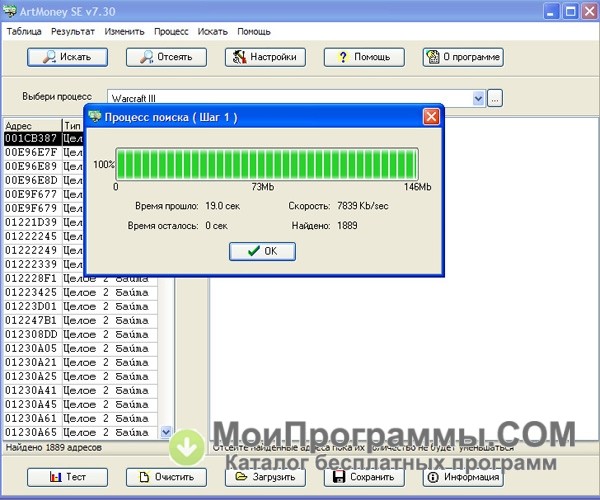Image resolution: width=600 pixels, height=500 pixels.
Task: Select address row 01230A21
Action: point(80,363)
